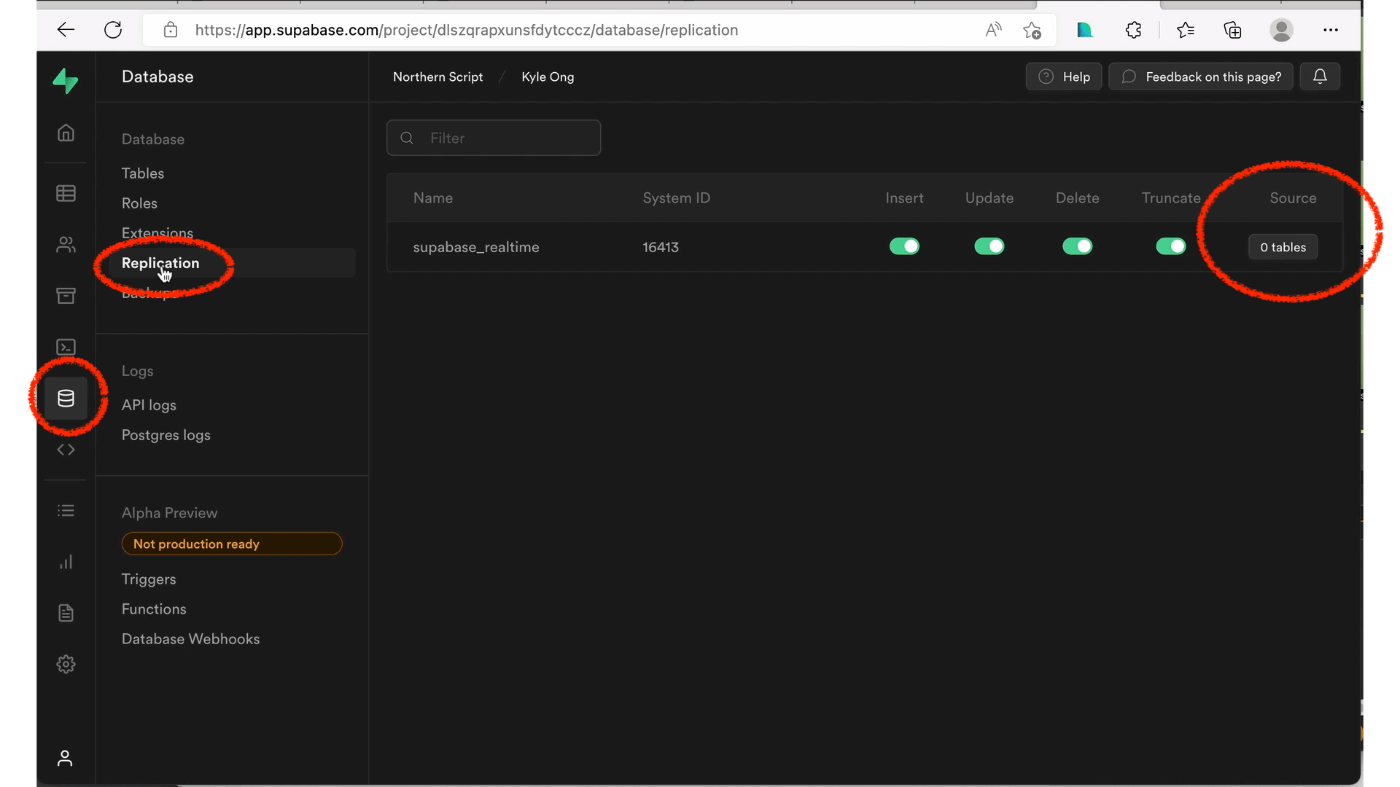Screen dimensions: 1400x787
Task: Click the Supabase logo icon
Action: [66, 81]
